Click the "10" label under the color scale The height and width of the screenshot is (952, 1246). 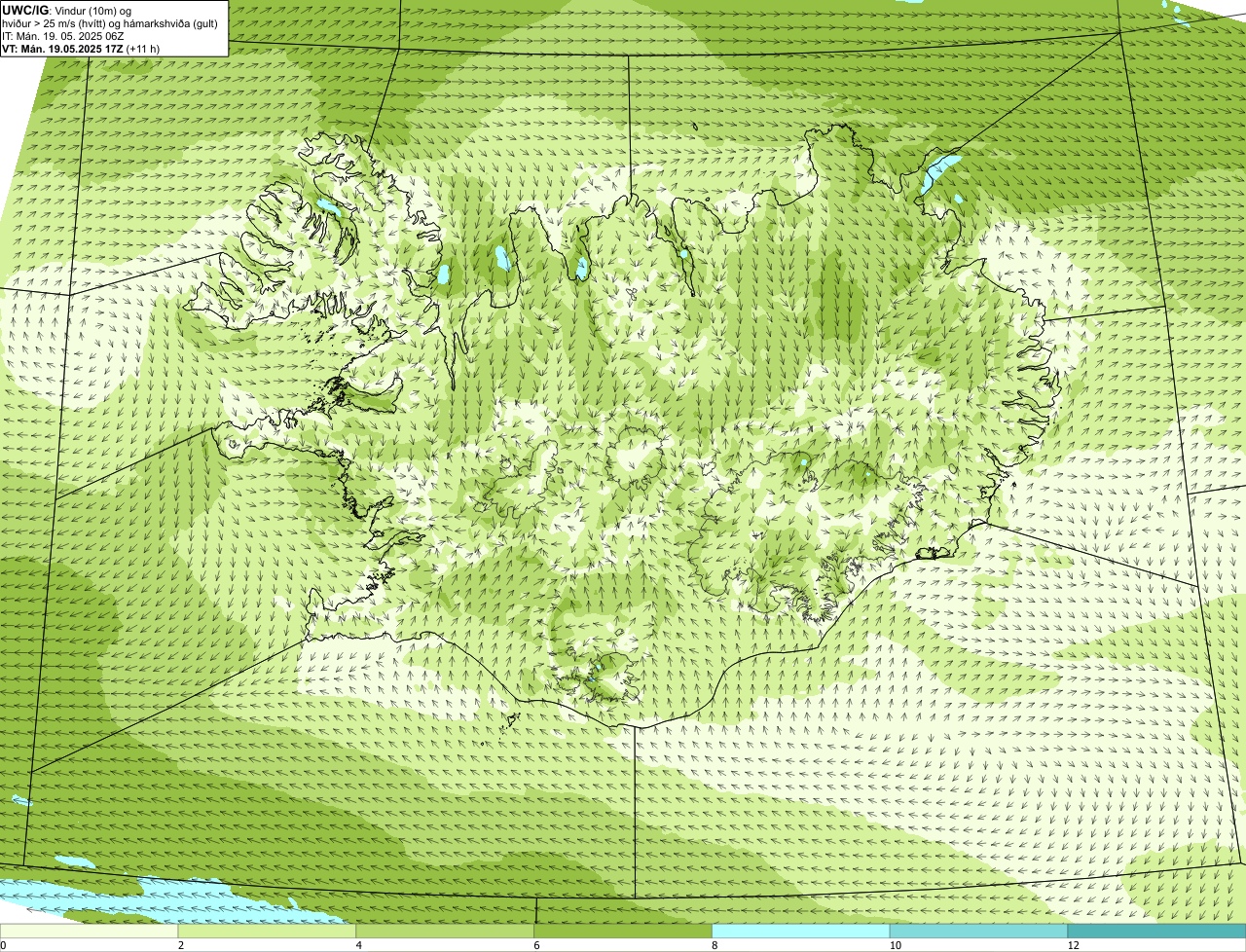[894, 945]
